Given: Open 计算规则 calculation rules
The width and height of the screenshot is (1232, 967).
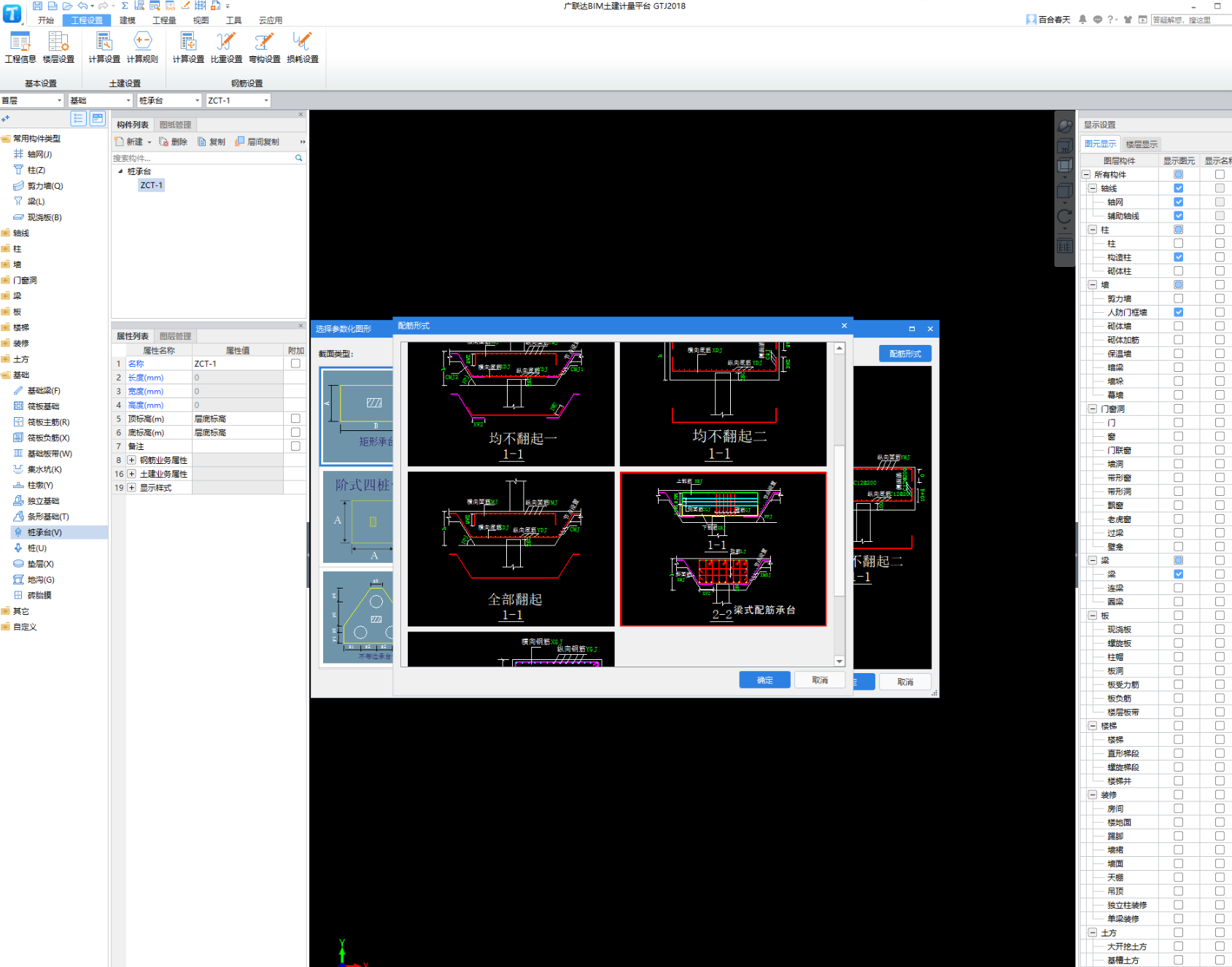Looking at the screenshot, I should tap(142, 47).
